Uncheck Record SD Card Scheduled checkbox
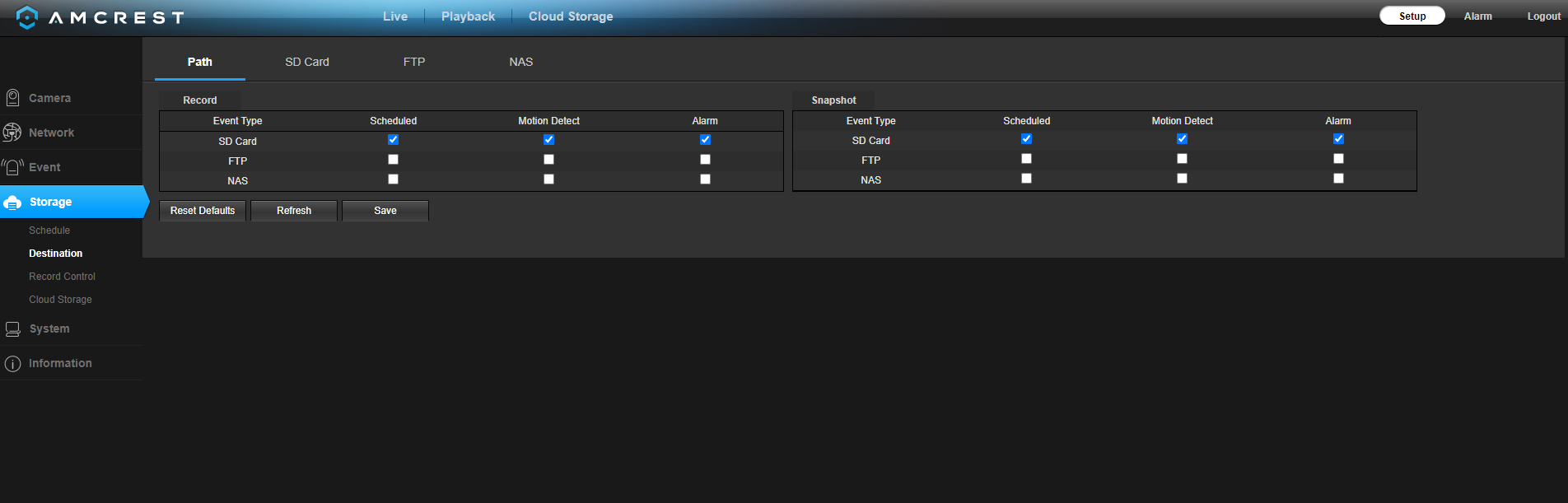Screen dimensions: 1568x503 click(393, 140)
